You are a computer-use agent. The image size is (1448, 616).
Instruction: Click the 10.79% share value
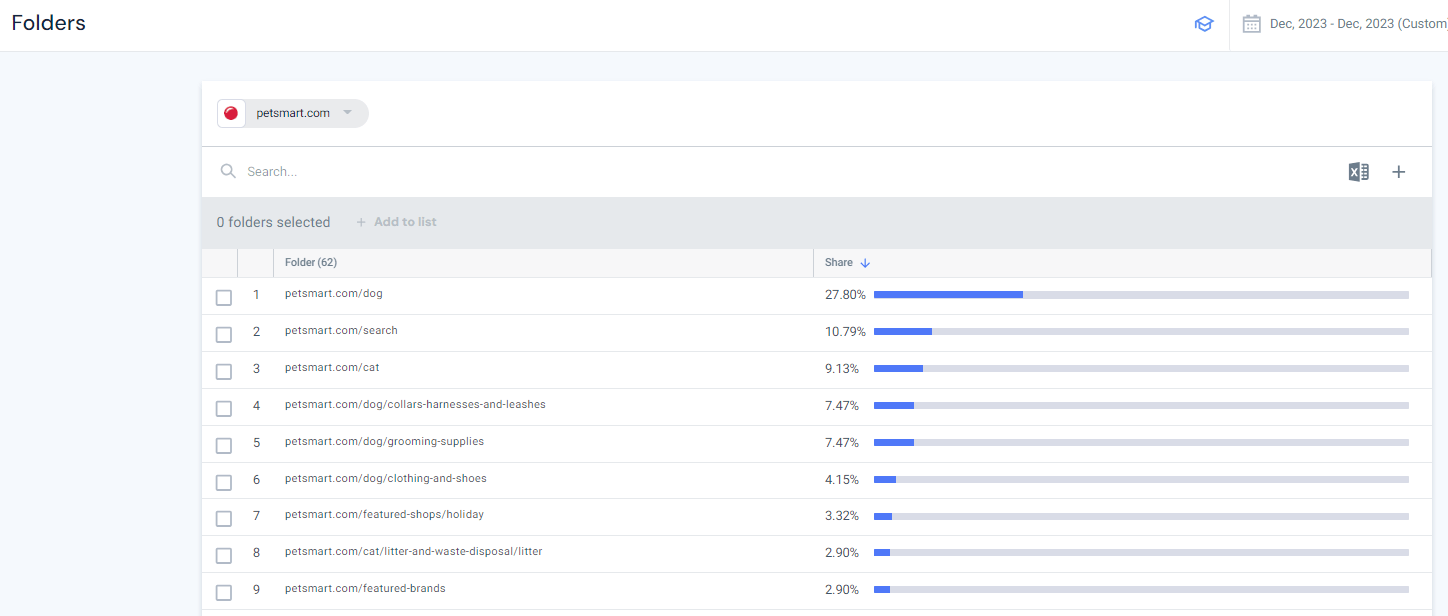pos(845,332)
